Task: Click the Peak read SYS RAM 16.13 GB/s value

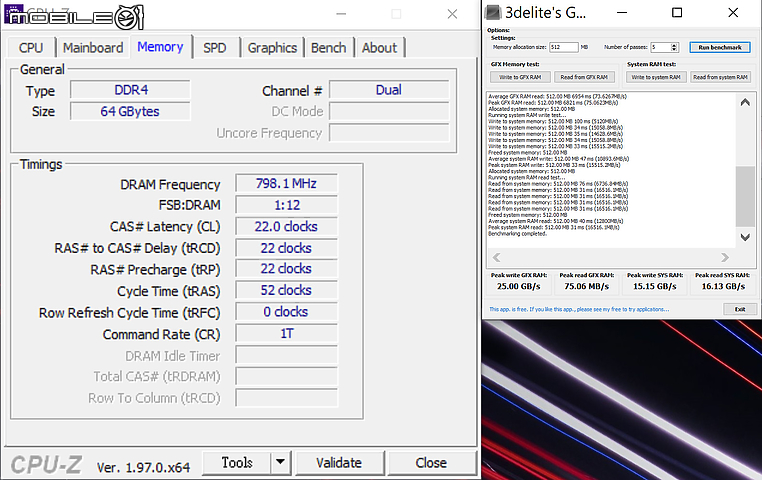Action: click(723, 286)
